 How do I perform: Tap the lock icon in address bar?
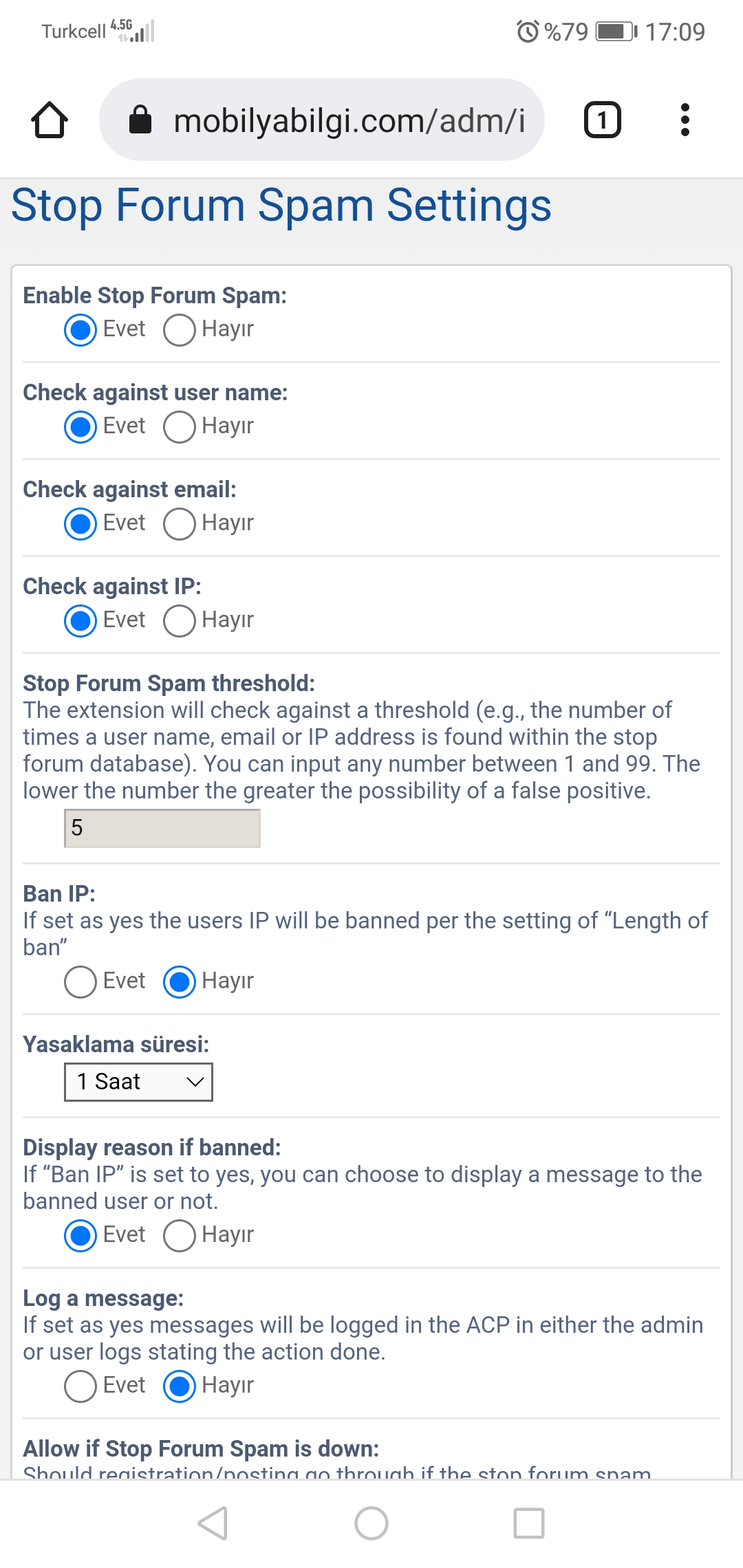(x=140, y=119)
